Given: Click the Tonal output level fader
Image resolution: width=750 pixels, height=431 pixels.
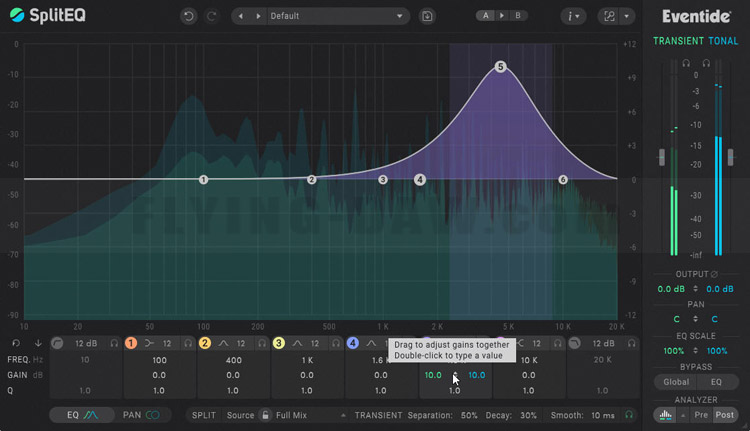Looking at the screenshot, I should point(730,157).
